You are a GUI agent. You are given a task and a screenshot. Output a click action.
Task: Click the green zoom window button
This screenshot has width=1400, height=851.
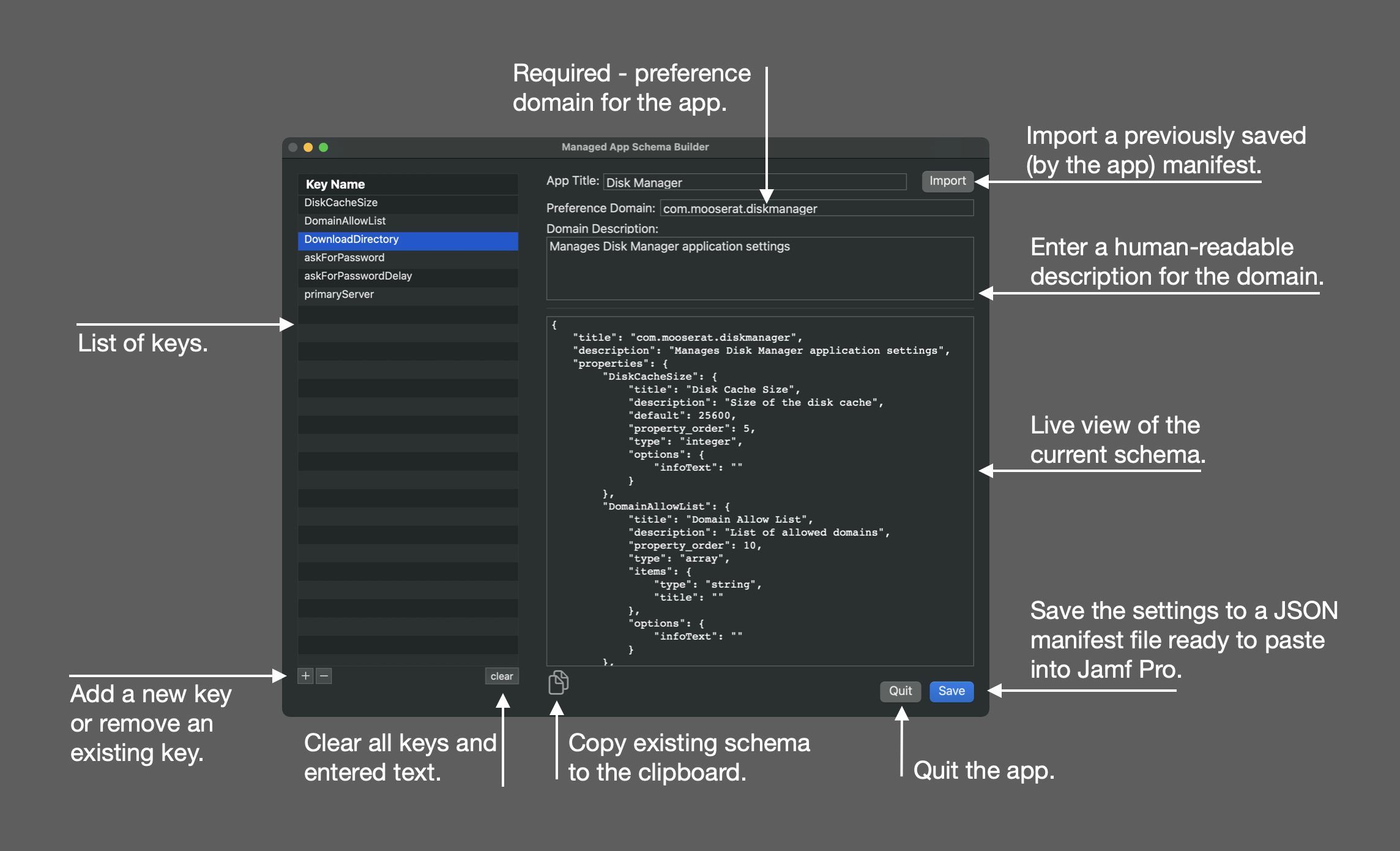(324, 147)
